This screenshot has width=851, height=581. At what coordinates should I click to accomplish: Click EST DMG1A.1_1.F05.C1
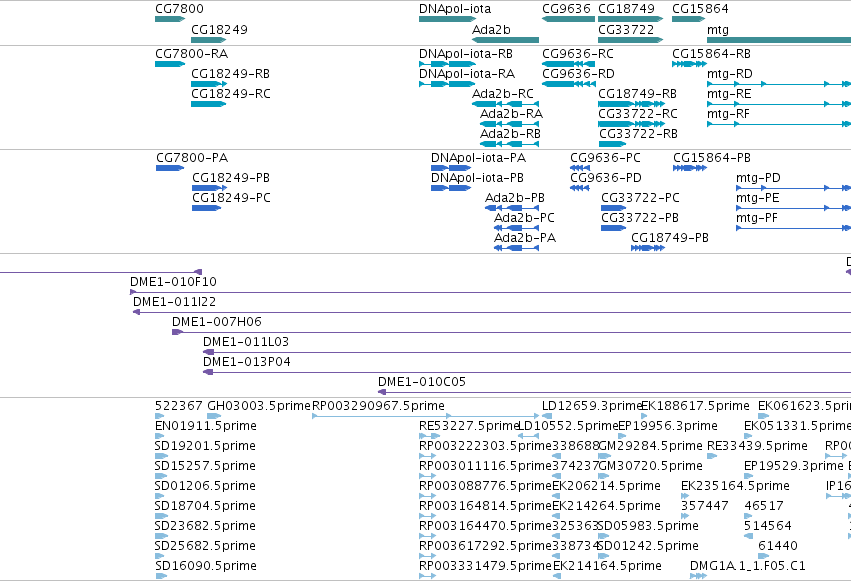coord(747,566)
